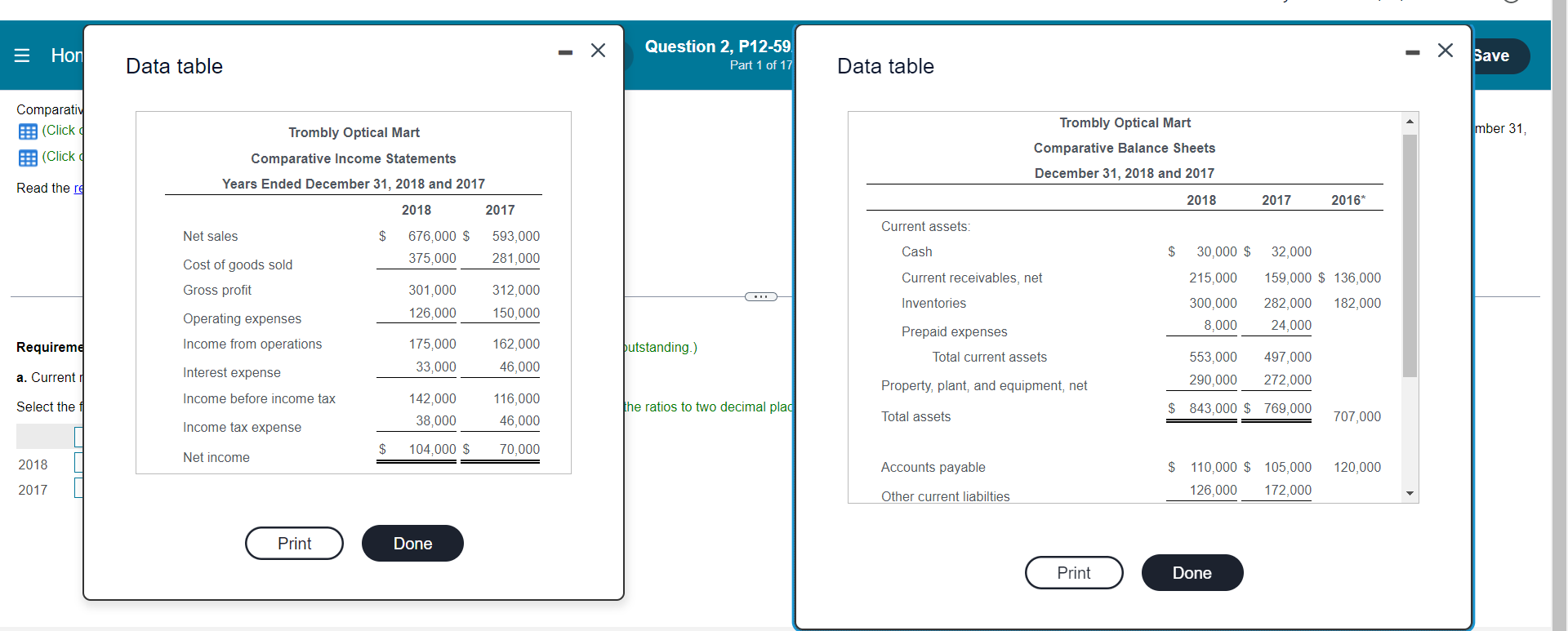Click Done on the balance sheets dialog
Image resolution: width=1568 pixels, height=631 pixels.
1192,572
